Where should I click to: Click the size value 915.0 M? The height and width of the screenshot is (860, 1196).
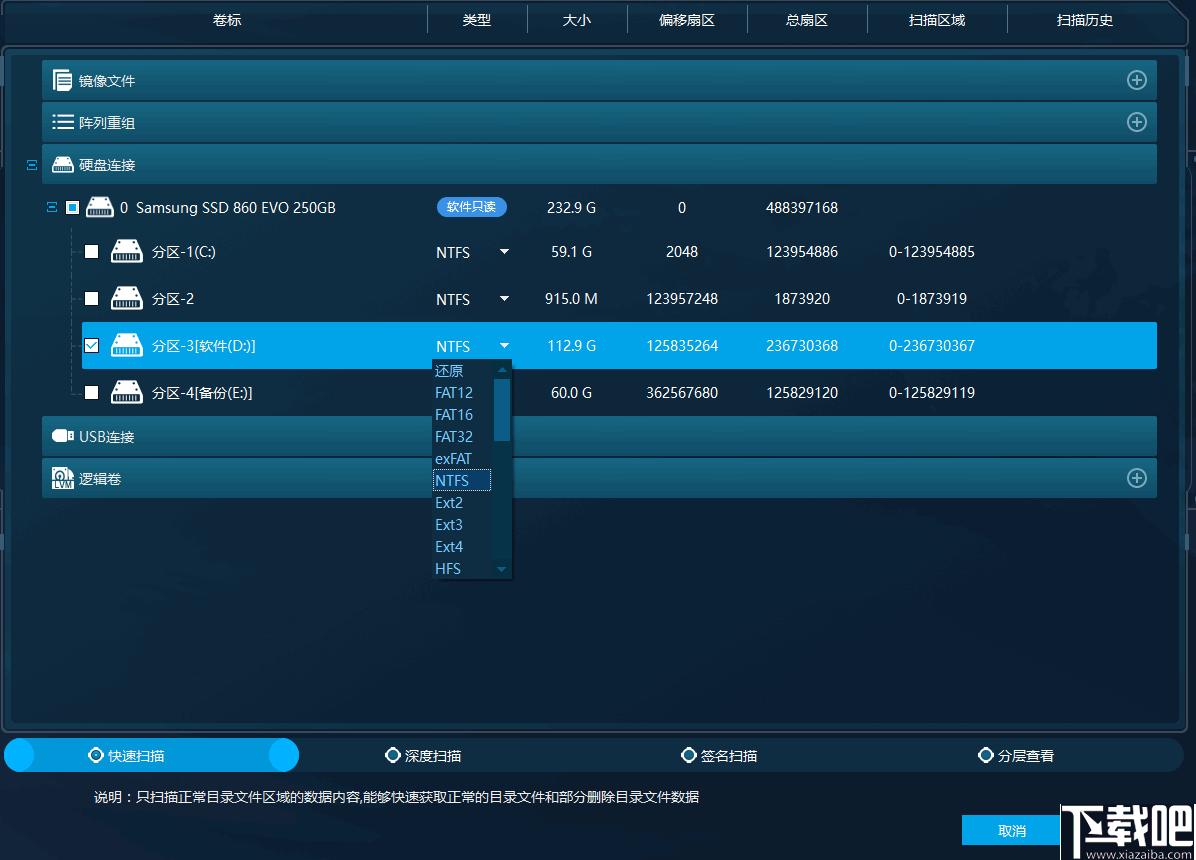571,298
